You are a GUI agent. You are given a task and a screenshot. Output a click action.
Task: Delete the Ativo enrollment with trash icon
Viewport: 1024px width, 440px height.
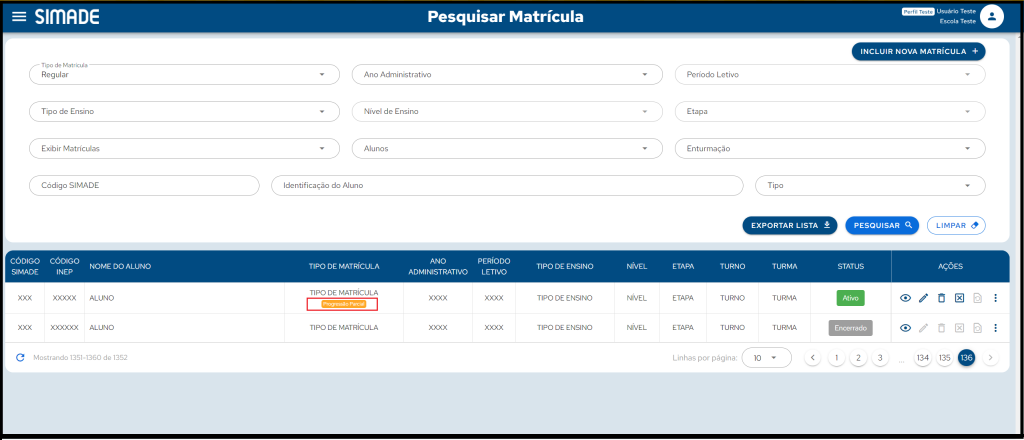941,298
